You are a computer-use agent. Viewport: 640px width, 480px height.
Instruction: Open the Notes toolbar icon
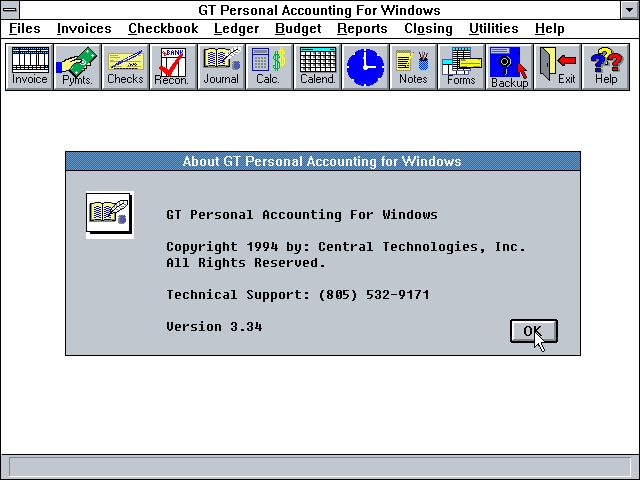click(413, 67)
